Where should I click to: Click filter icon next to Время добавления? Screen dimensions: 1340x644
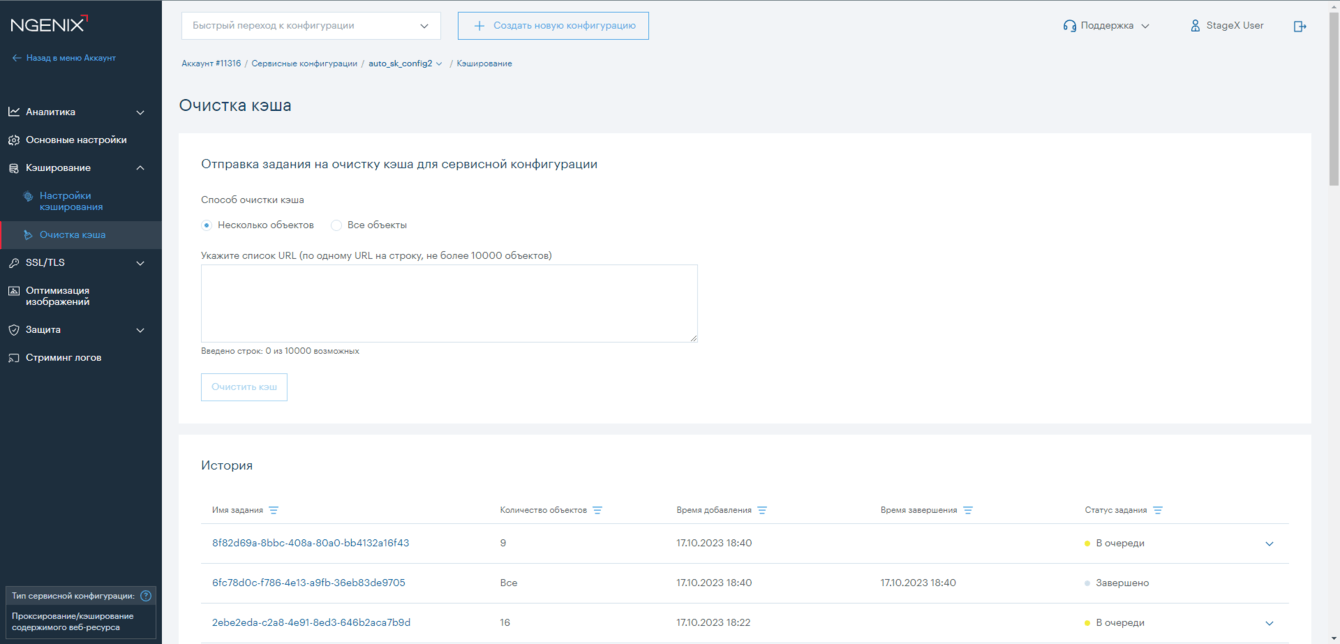click(x=762, y=510)
